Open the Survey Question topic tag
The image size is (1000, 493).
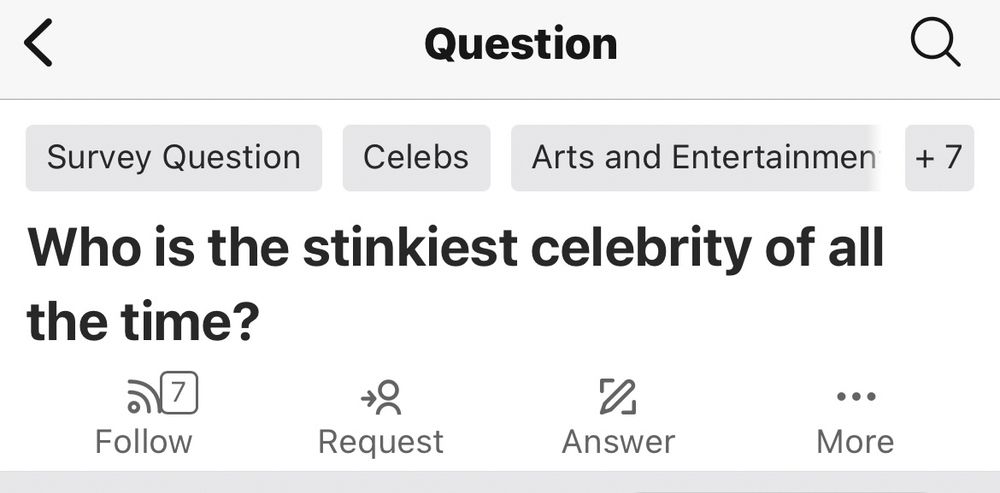point(173,158)
